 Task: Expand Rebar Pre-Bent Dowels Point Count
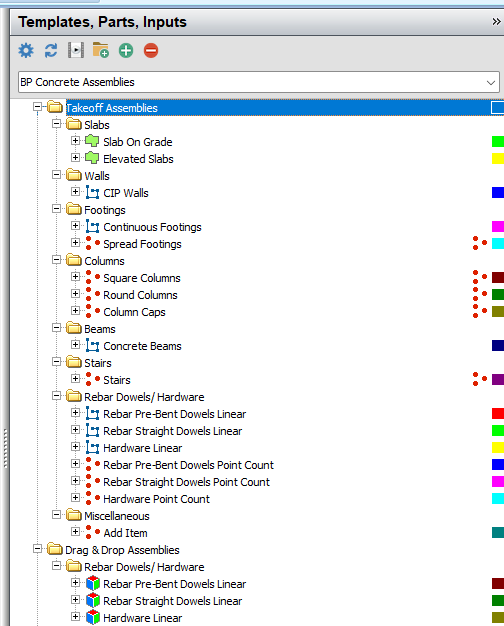point(75,463)
